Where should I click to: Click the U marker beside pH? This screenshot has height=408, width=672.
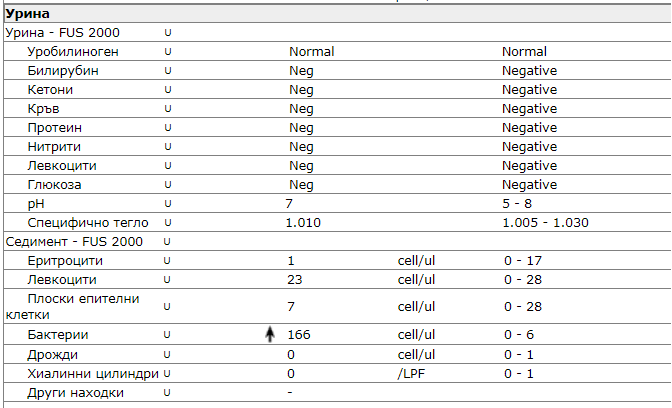click(168, 204)
